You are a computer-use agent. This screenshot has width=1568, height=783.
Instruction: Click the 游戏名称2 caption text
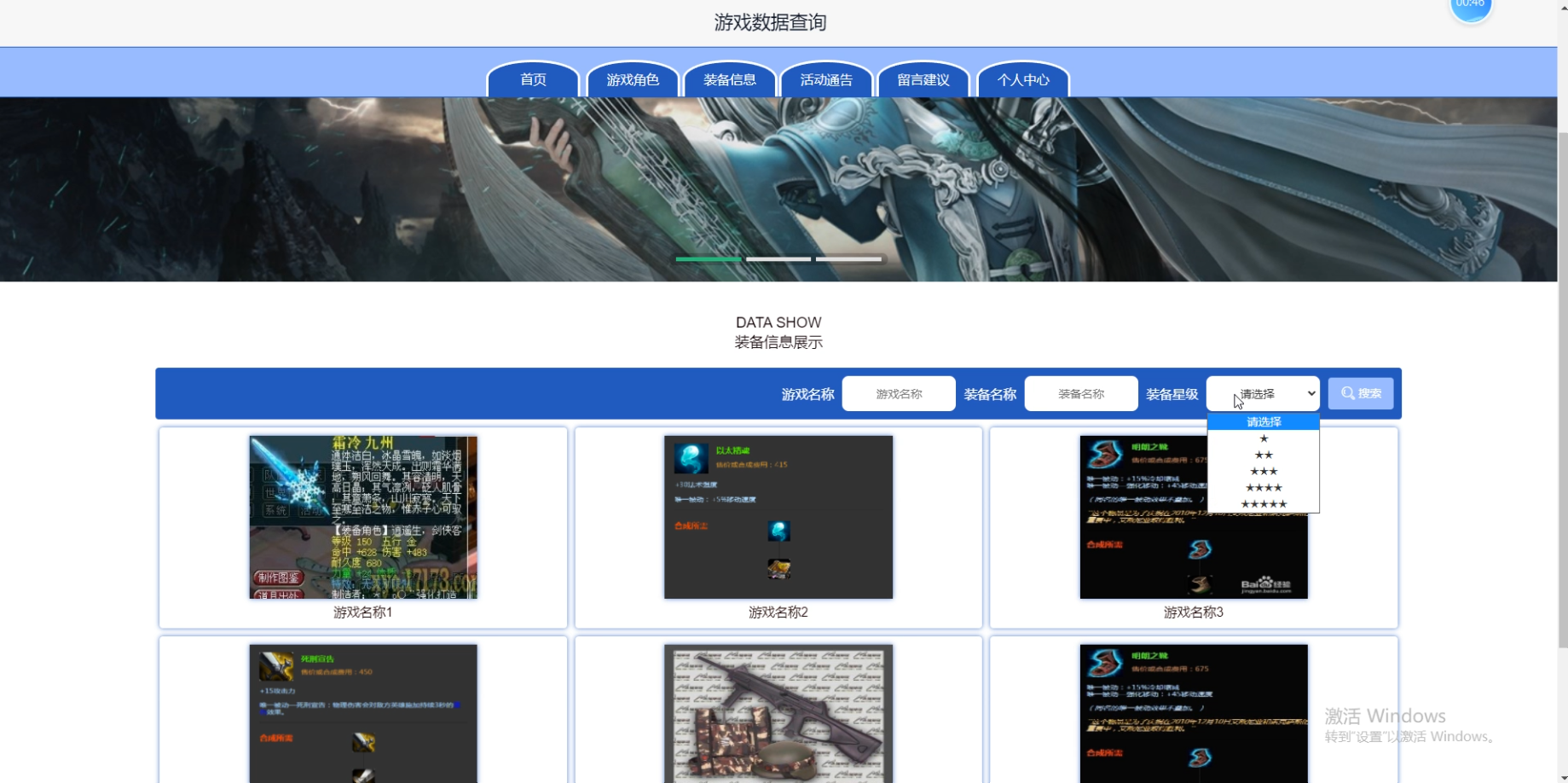click(778, 612)
